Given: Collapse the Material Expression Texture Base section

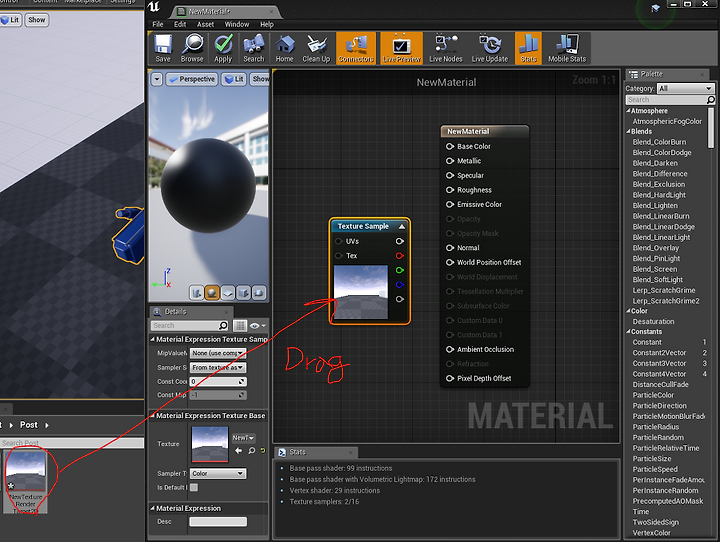Looking at the screenshot, I should (x=152, y=415).
